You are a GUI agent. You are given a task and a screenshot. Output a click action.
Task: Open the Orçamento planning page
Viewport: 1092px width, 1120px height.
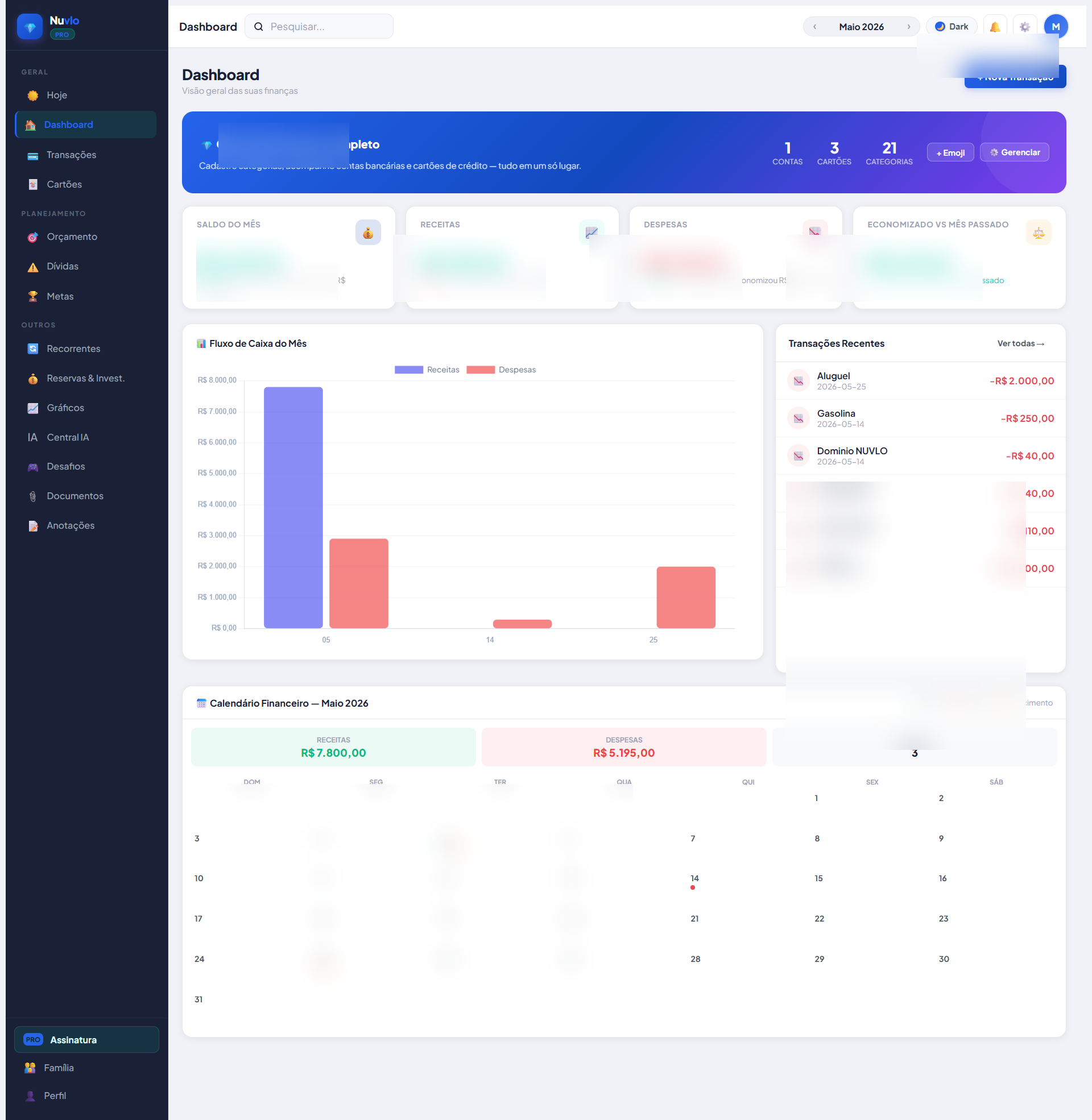click(x=73, y=237)
